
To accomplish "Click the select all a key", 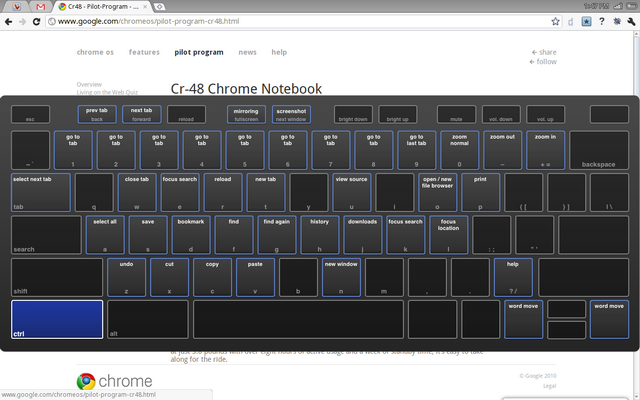I will pos(105,235).
